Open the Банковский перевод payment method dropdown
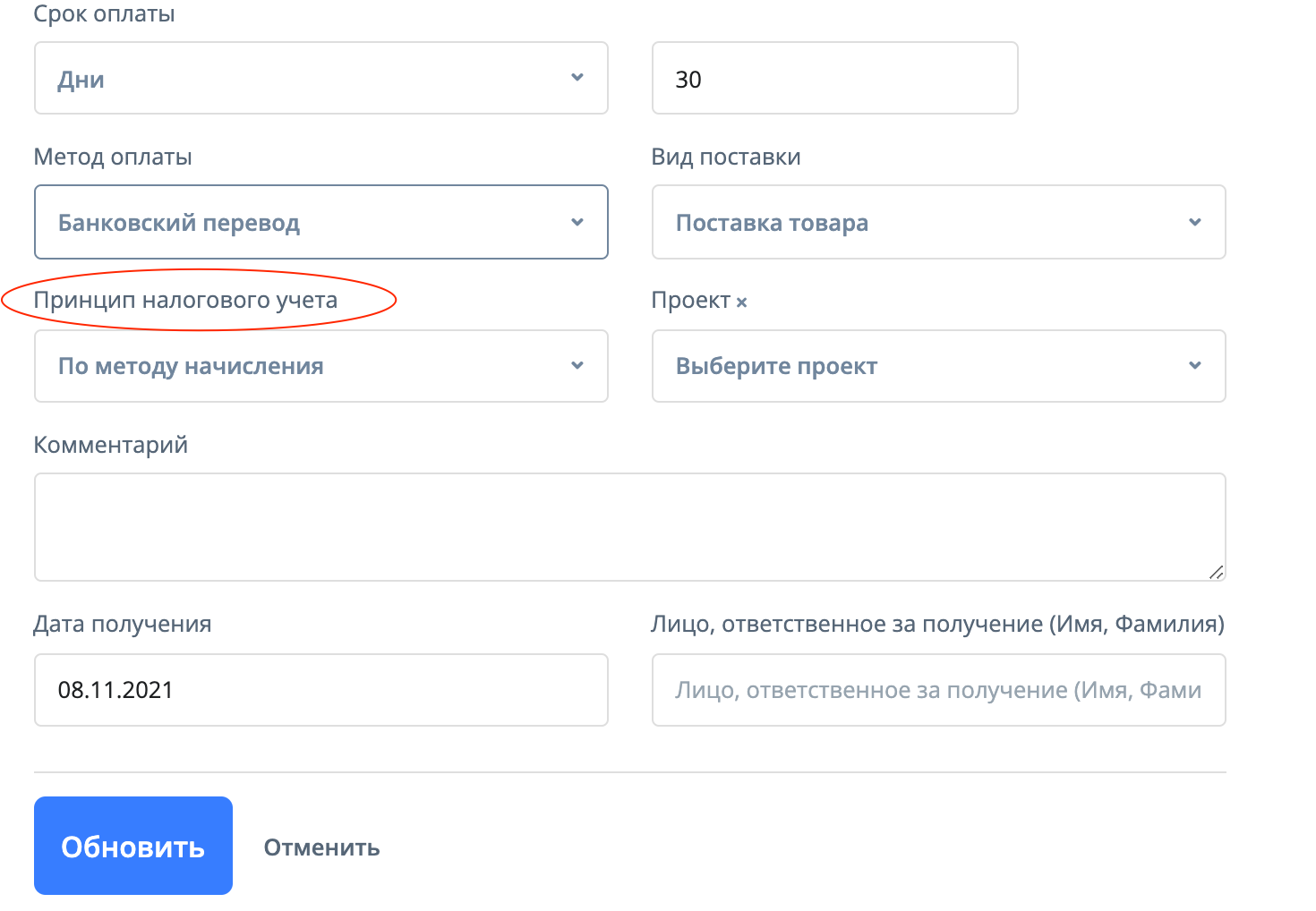 tap(320, 222)
